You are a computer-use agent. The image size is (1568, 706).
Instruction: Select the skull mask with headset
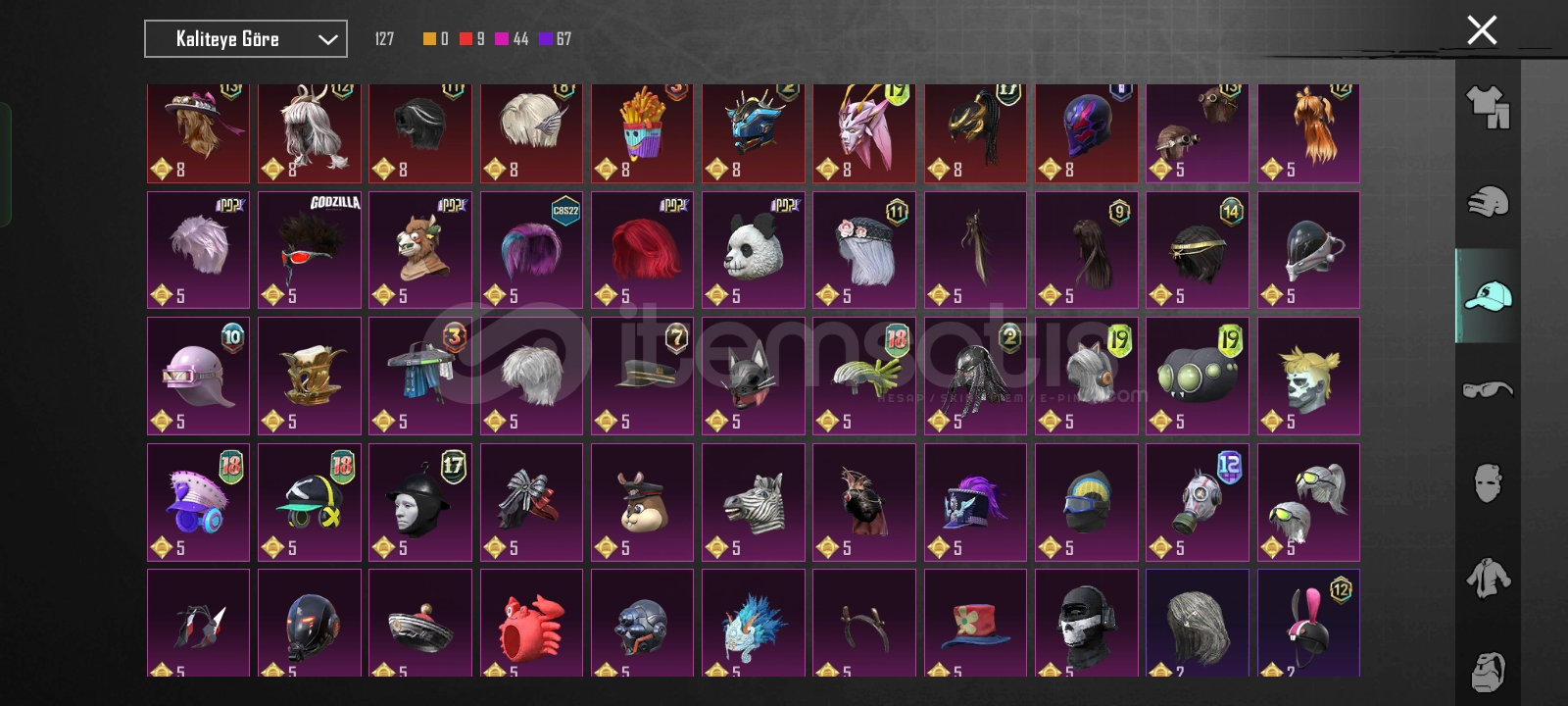pyautogui.click(x=1087, y=623)
